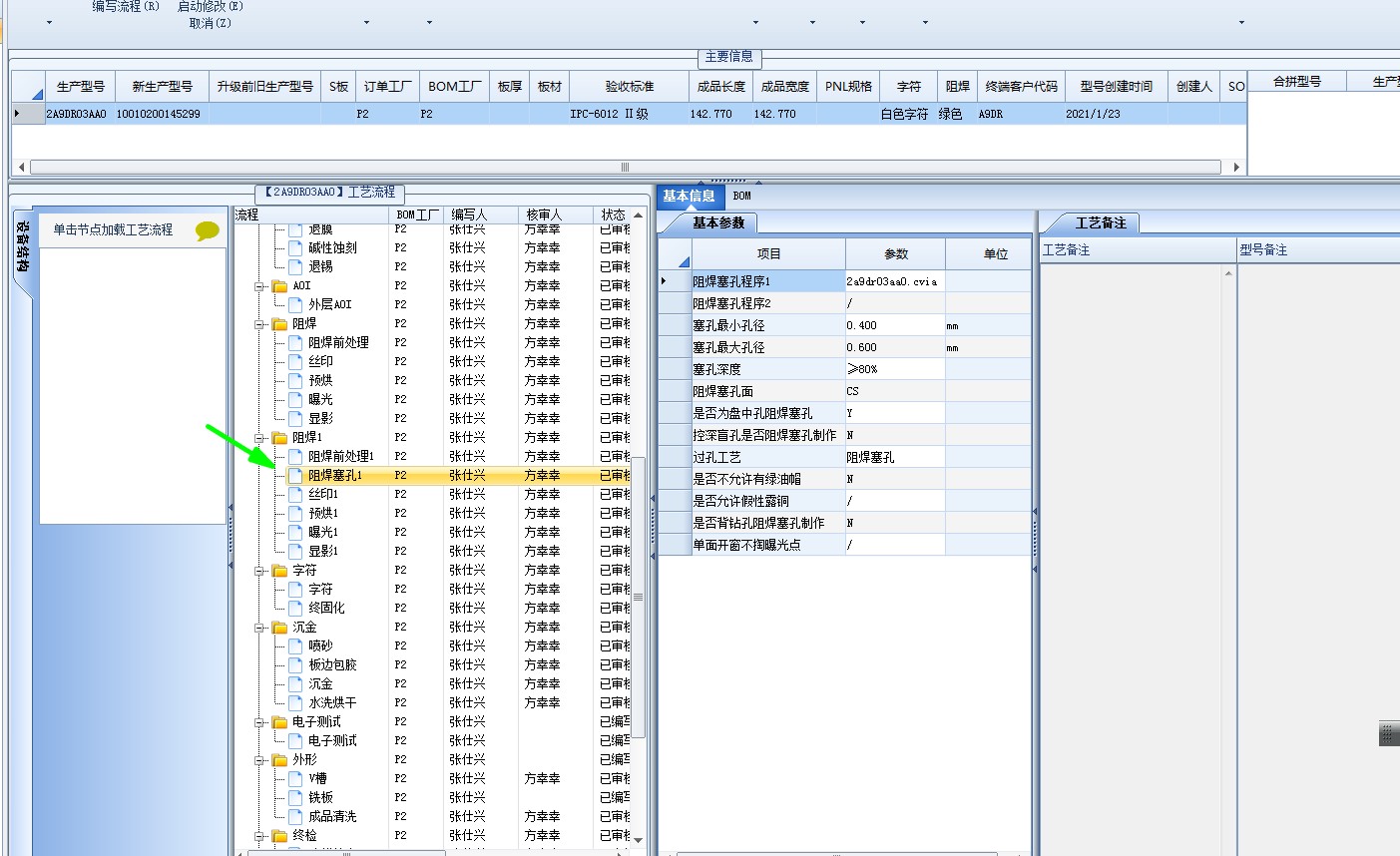Click the 取消(Z) toolbar command
The height and width of the screenshot is (856, 1400).
(x=211, y=23)
